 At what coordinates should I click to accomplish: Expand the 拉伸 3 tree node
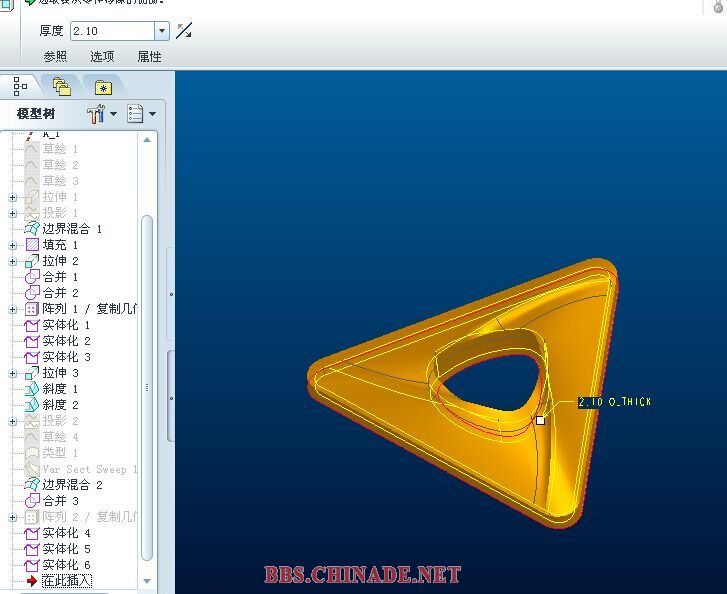tap(13, 373)
